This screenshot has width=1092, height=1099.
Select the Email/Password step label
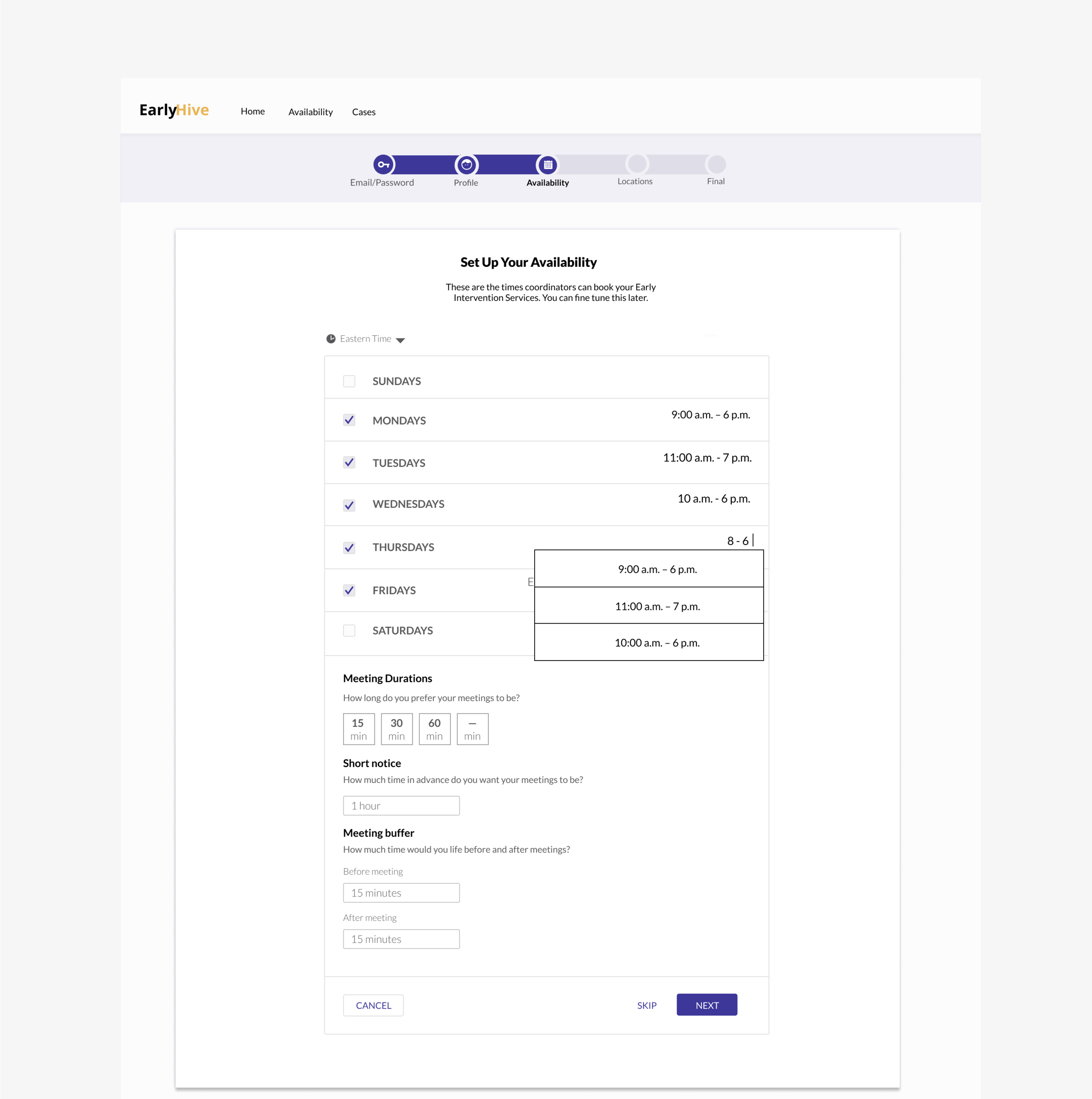(x=382, y=183)
